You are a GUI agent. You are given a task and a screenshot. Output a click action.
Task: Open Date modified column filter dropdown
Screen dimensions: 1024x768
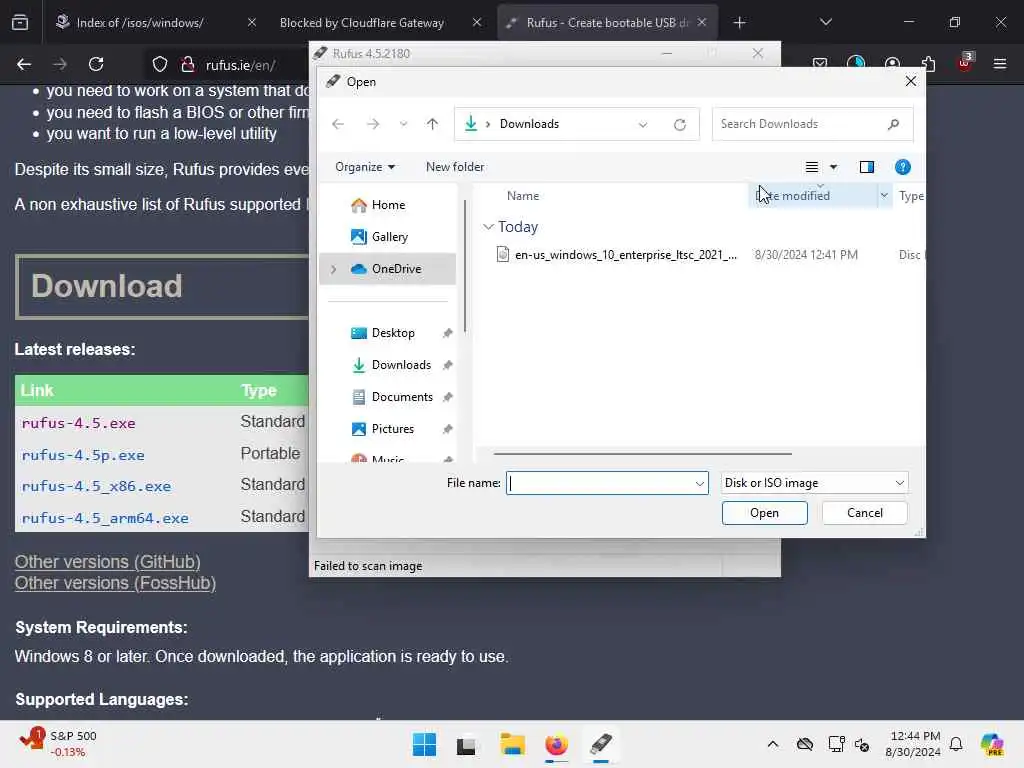click(x=884, y=195)
